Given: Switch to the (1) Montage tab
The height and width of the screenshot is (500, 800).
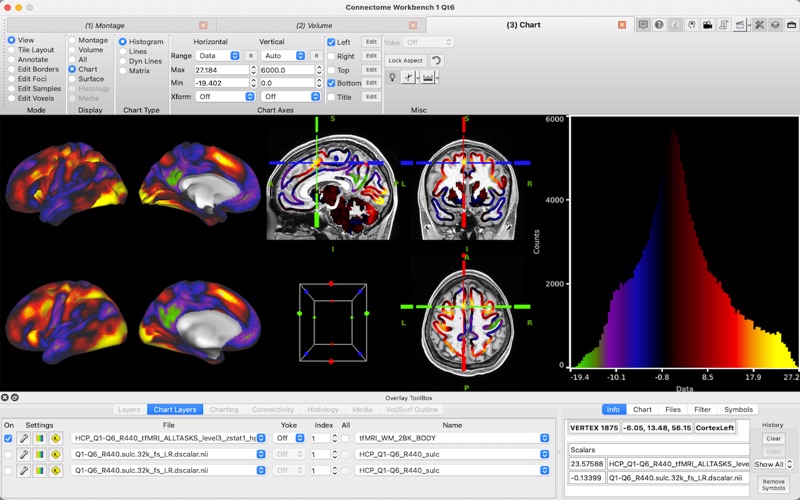Looking at the screenshot, I should 105,26.
